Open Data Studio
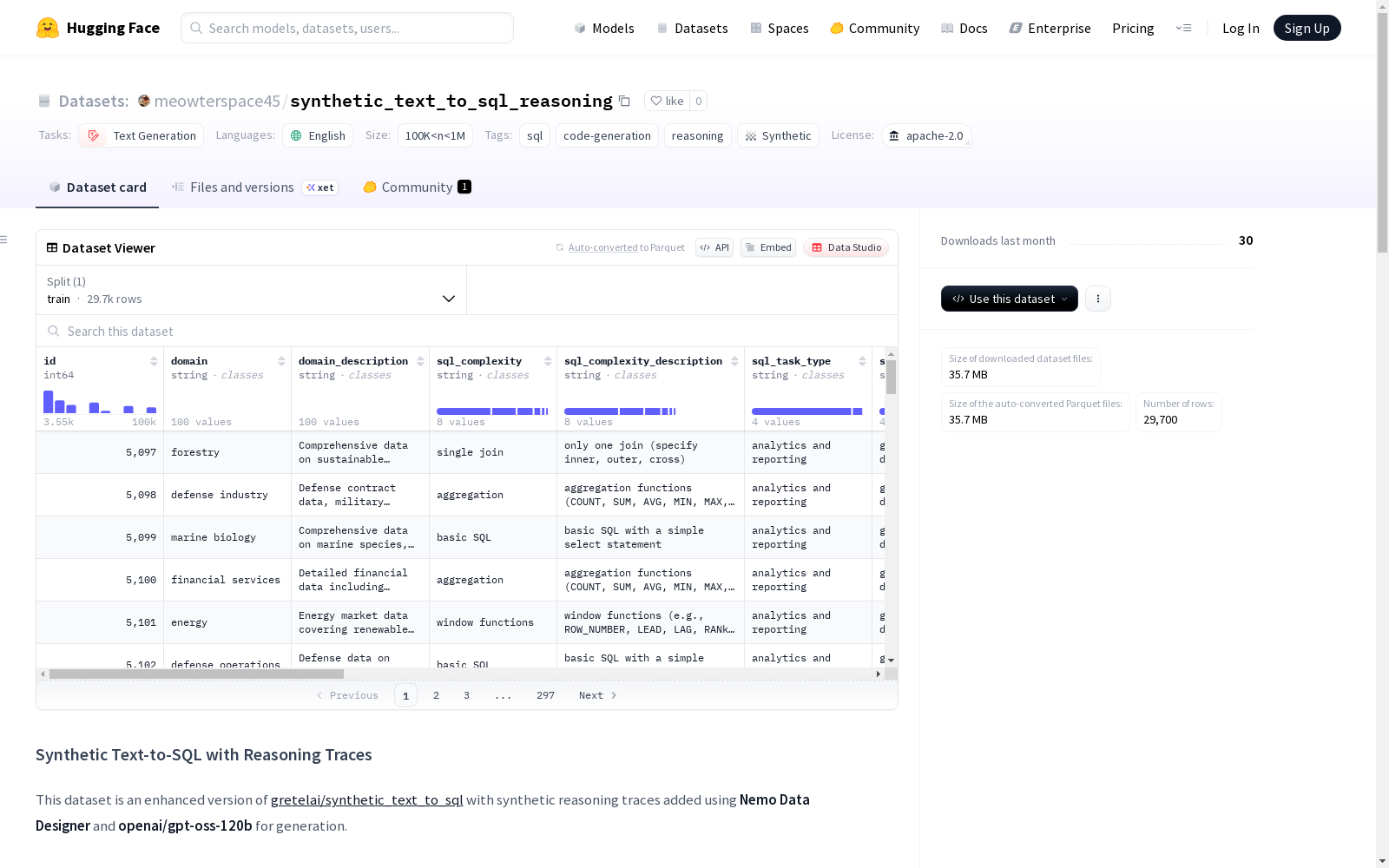Image resolution: width=1389 pixels, height=868 pixels. [846, 247]
